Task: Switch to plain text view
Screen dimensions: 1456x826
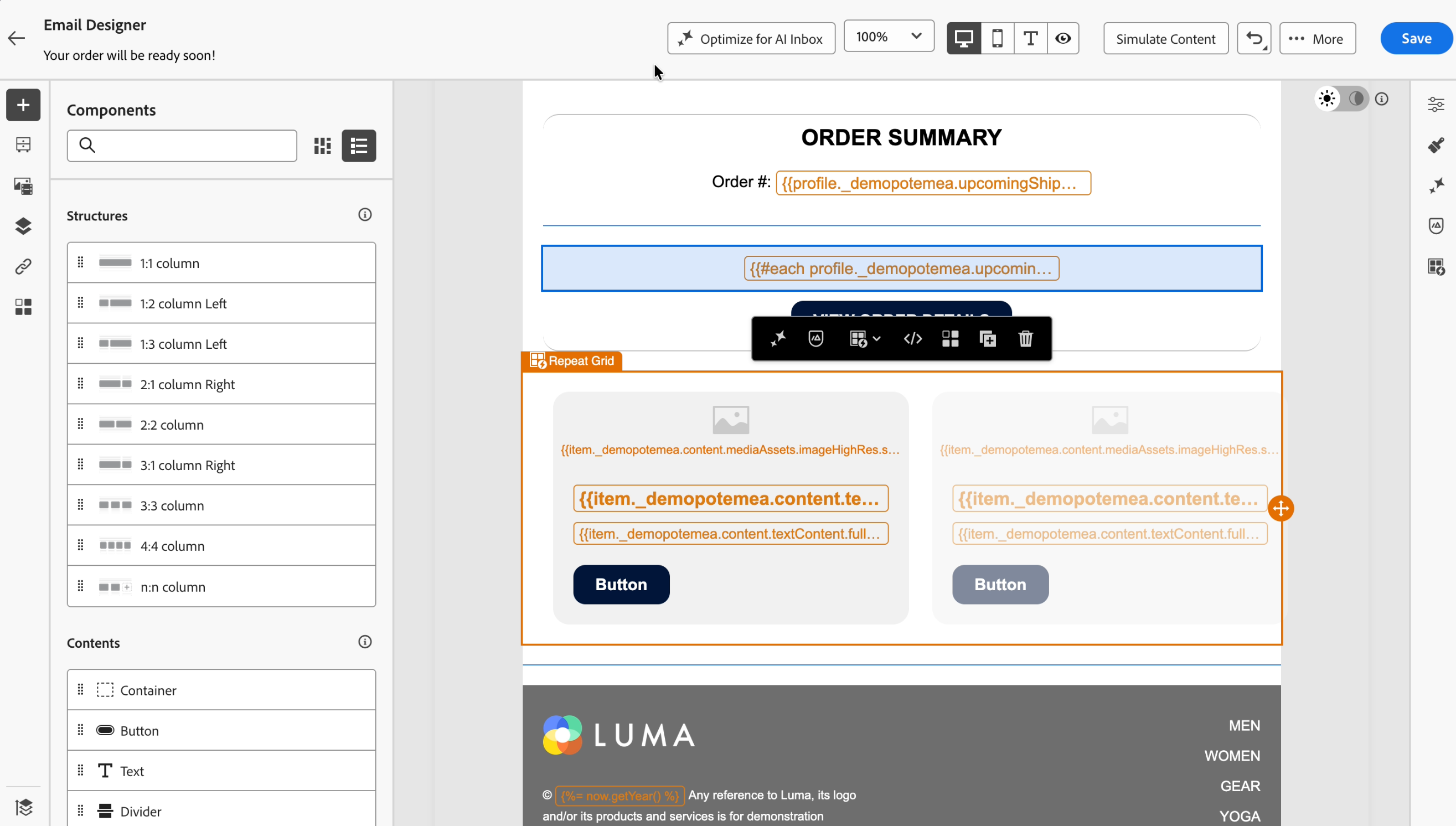Action: pyautogui.click(x=1030, y=39)
